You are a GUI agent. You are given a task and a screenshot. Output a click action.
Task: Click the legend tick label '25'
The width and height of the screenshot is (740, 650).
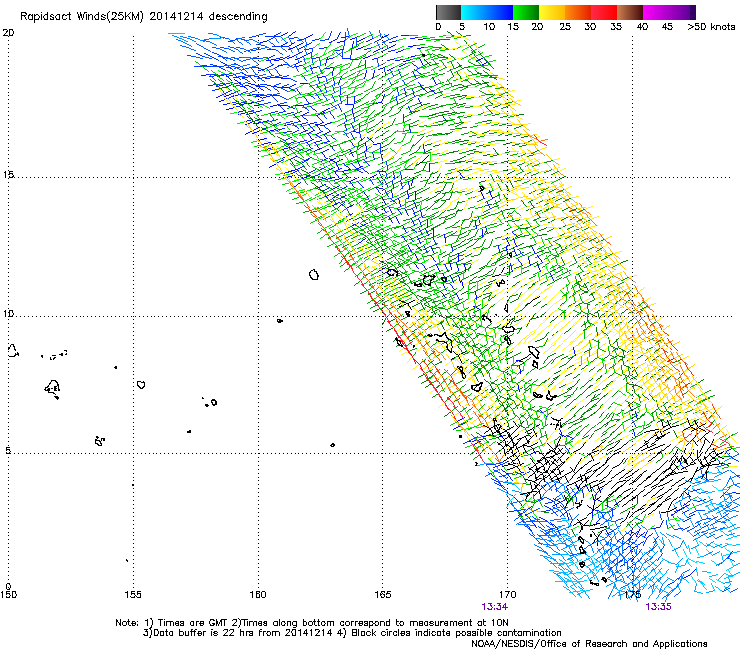[565, 27]
